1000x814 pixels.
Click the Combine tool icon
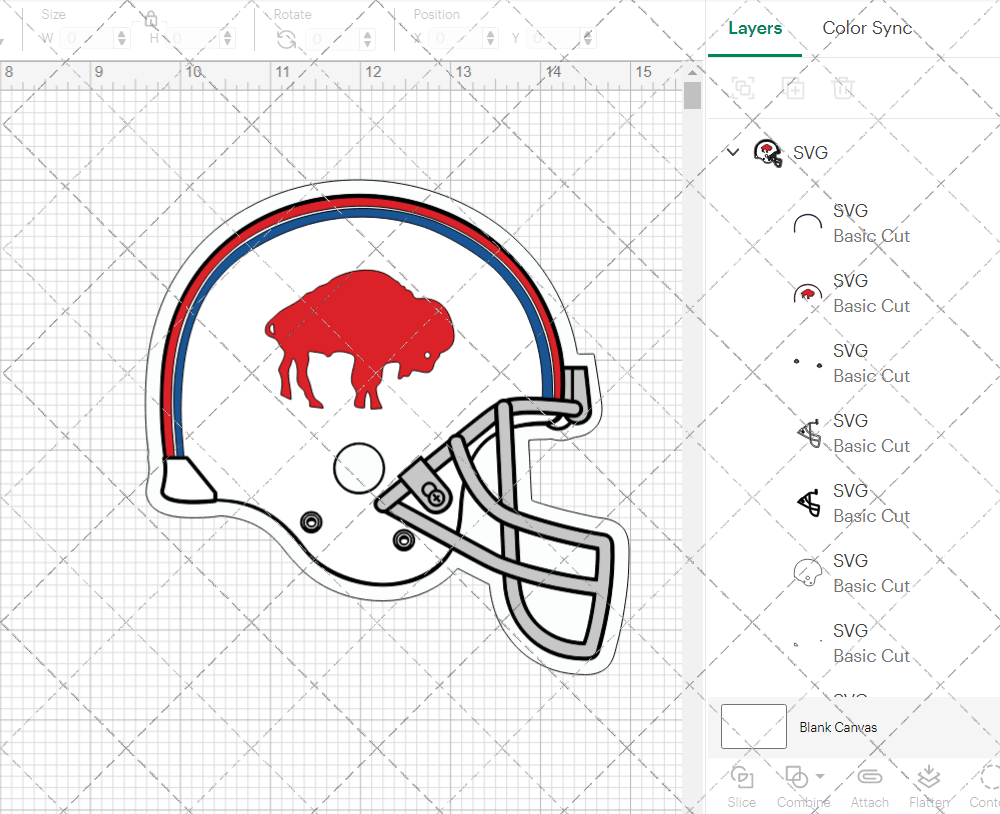(797, 777)
